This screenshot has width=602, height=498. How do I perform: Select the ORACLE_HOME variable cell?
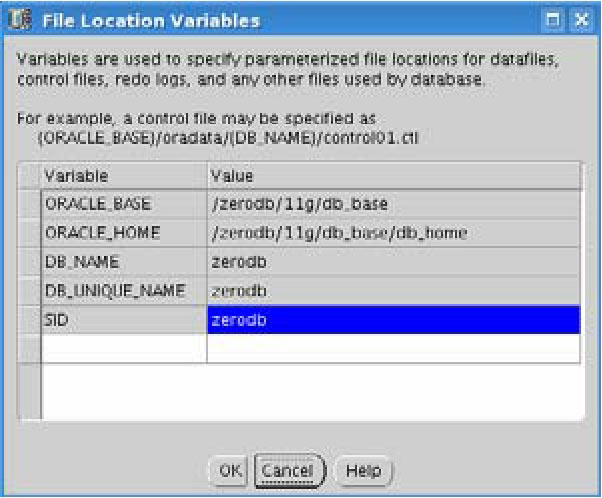click(124, 233)
